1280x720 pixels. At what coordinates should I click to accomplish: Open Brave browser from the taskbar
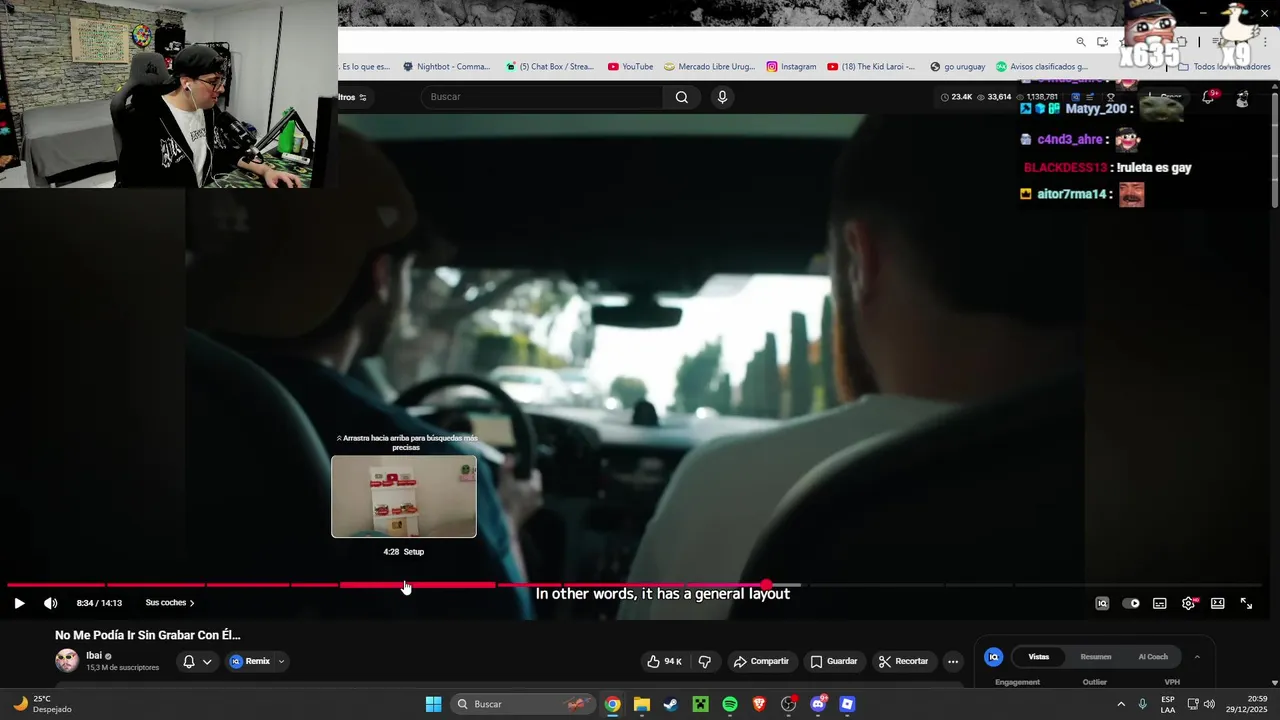(759, 704)
